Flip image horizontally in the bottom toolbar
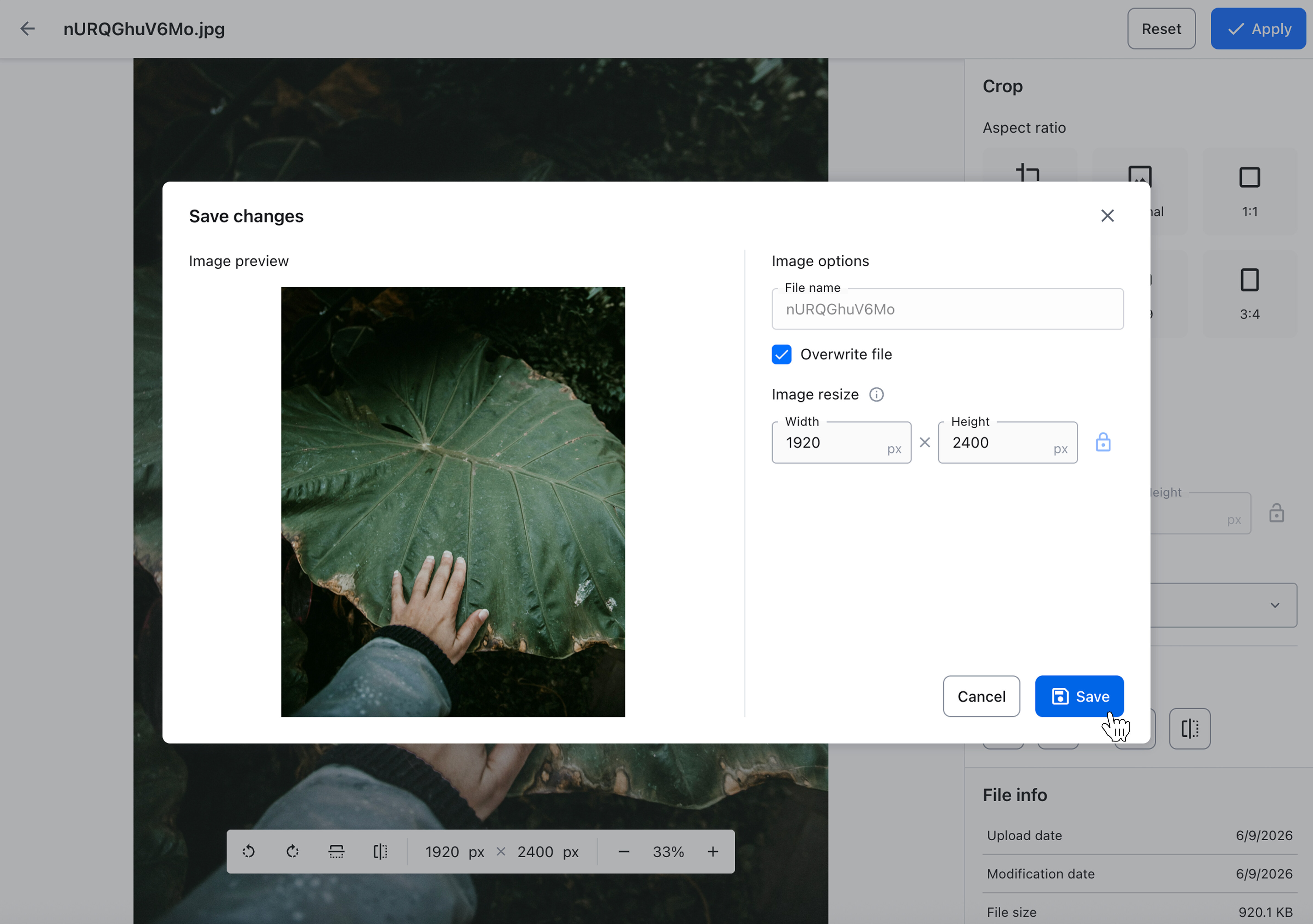Viewport: 1313px width, 924px height. [x=380, y=852]
